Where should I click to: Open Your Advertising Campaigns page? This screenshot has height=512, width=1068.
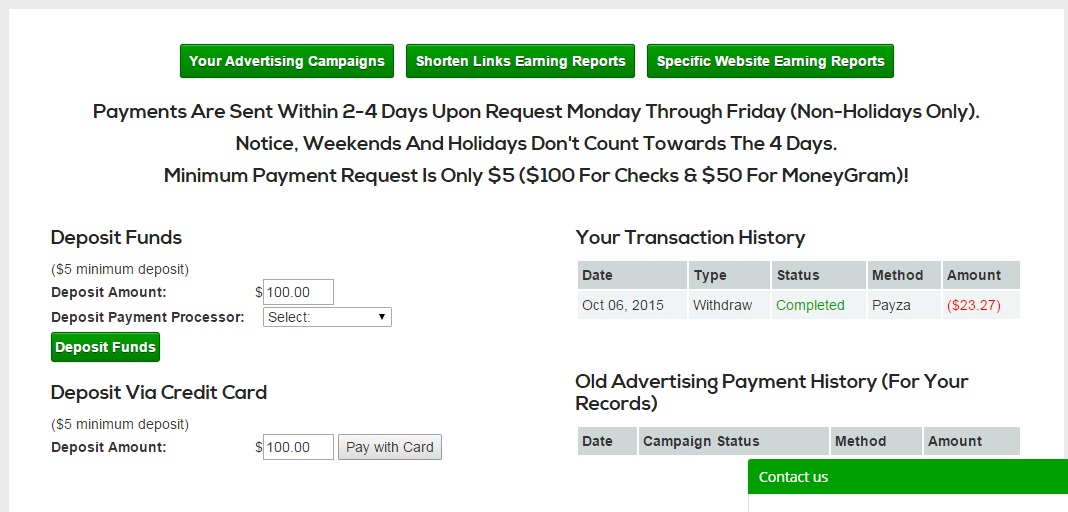[287, 61]
